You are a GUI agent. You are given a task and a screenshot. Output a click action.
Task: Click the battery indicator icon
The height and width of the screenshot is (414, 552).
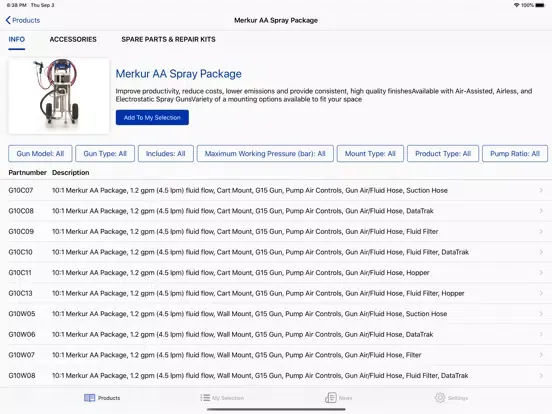[x=540, y=5]
